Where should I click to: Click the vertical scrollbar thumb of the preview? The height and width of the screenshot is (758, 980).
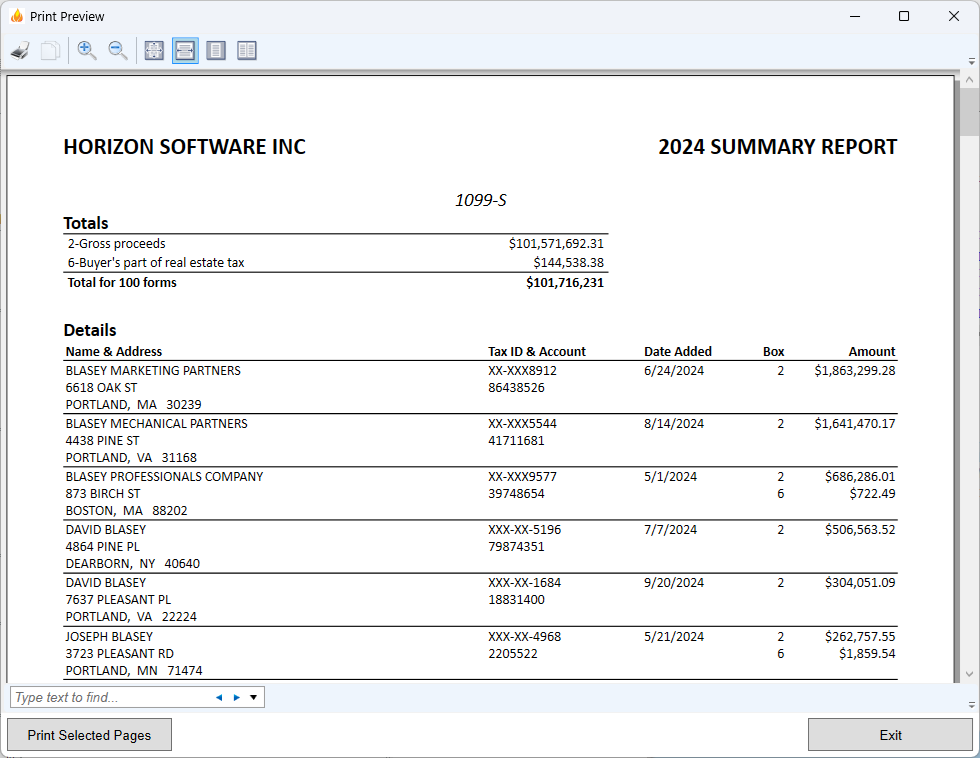pos(969,111)
